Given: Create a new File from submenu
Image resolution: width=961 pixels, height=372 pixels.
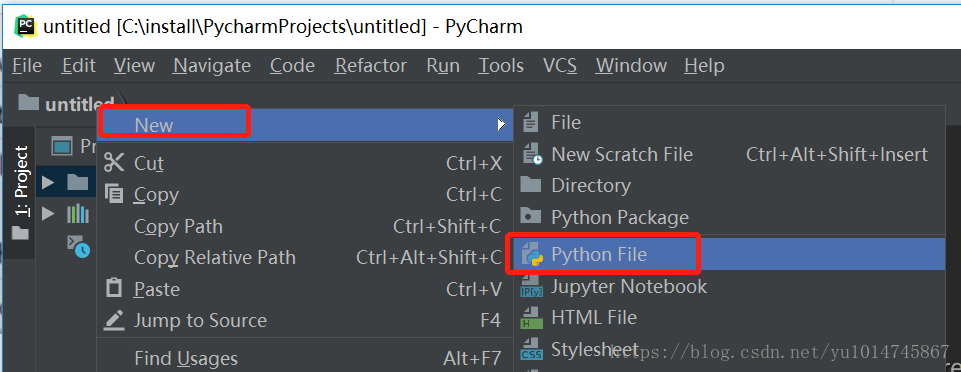Looking at the screenshot, I should pyautogui.click(x=729, y=123).
